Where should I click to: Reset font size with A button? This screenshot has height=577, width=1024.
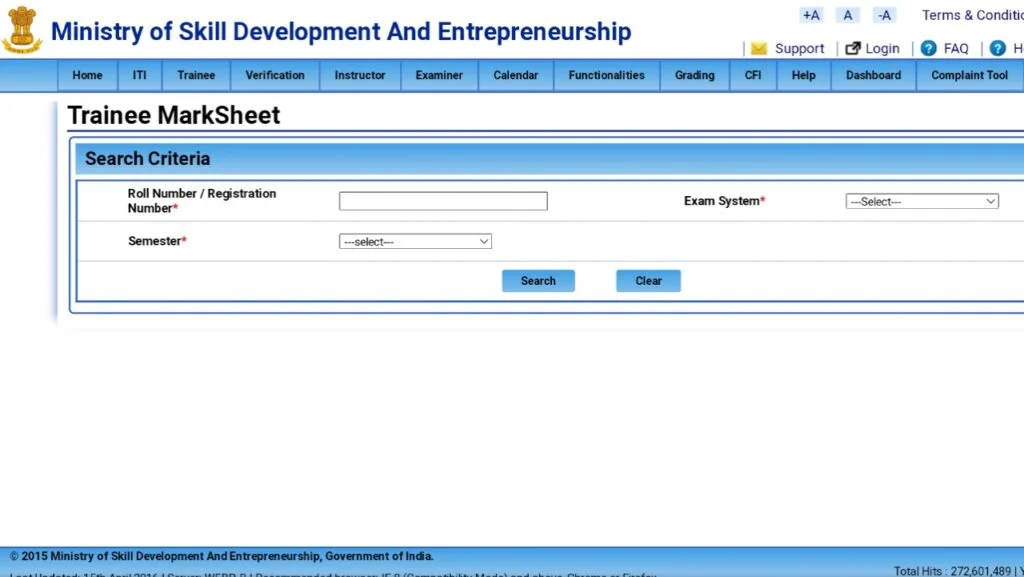click(x=848, y=15)
